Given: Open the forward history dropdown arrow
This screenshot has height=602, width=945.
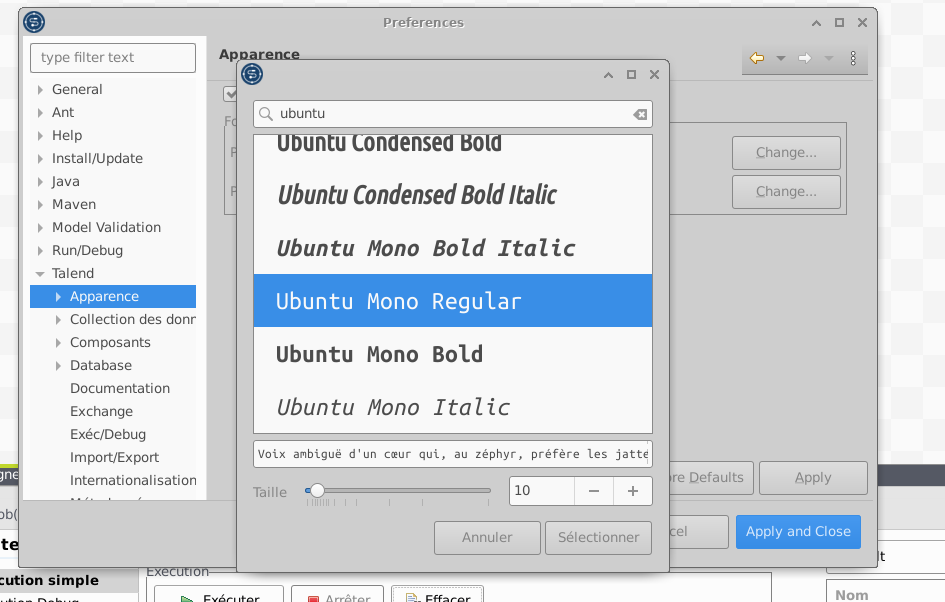Looking at the screenshot, I should click(x=829, y=58).
